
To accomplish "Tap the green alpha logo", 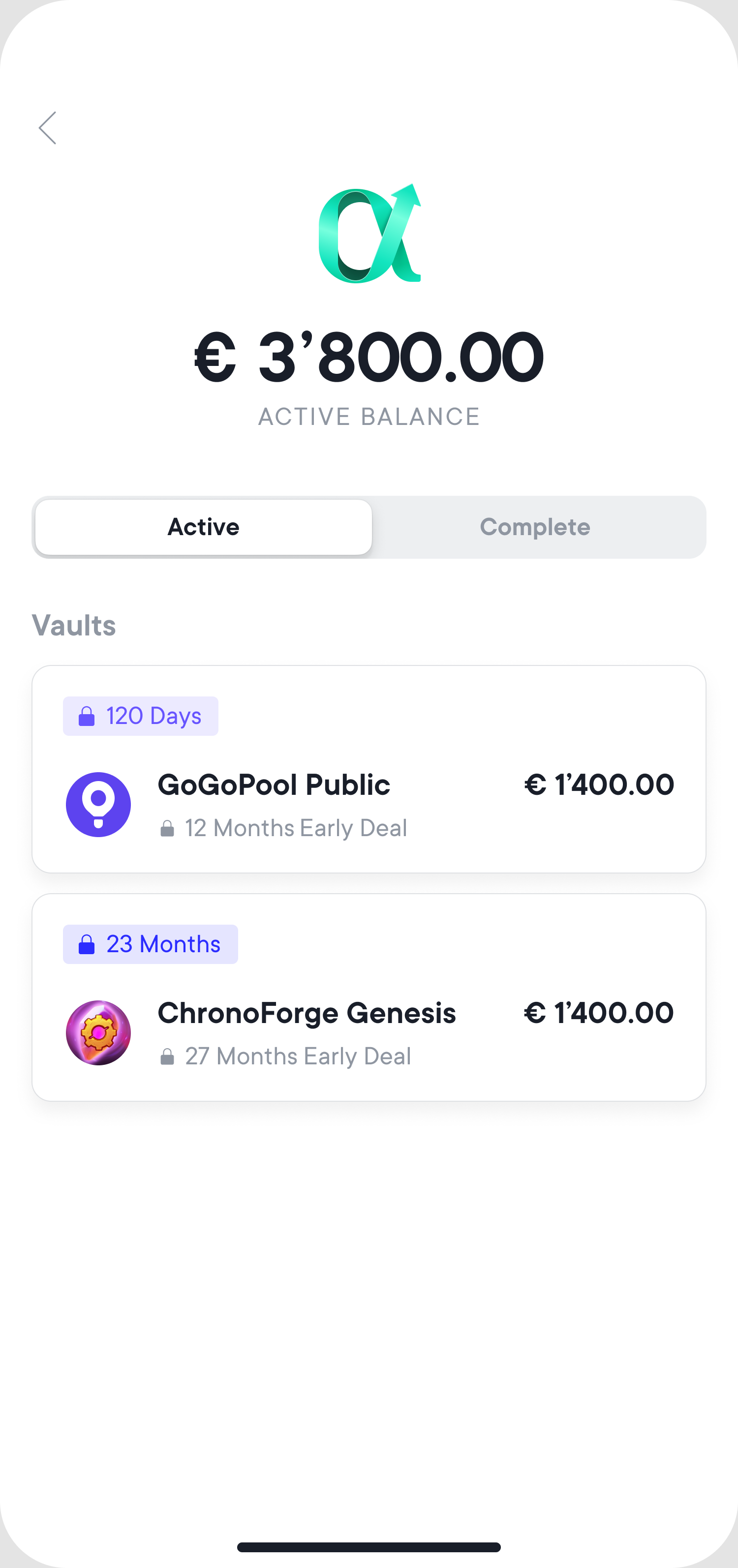I will 369,234.
